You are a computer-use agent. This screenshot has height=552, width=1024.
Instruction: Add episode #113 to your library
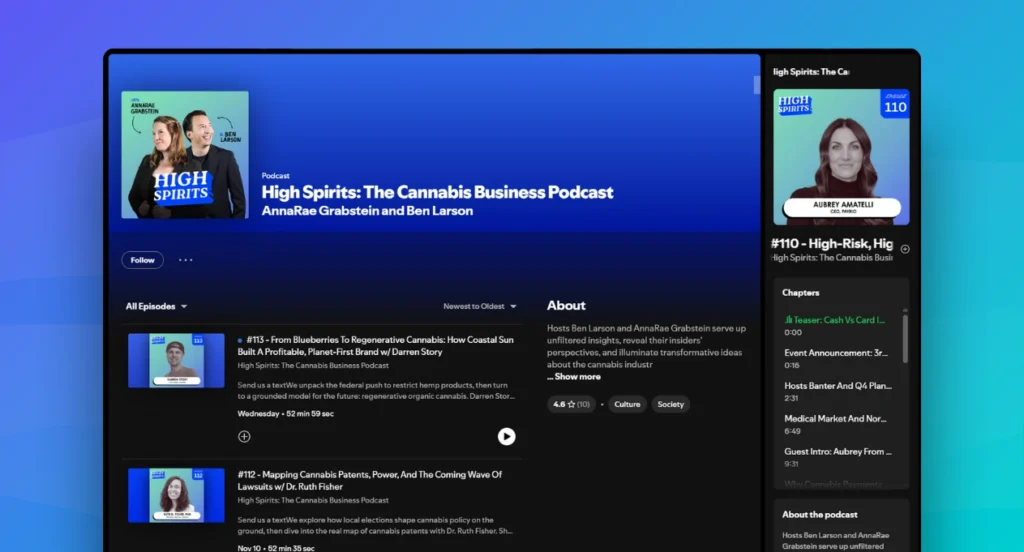point(244,436)
